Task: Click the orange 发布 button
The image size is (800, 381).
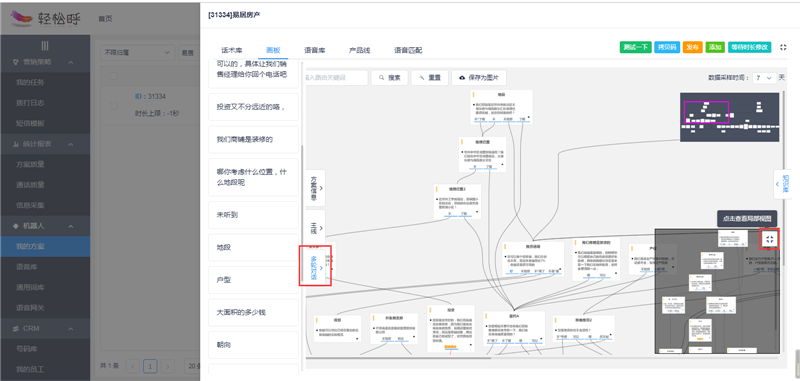Action: (x=692, y=47)
